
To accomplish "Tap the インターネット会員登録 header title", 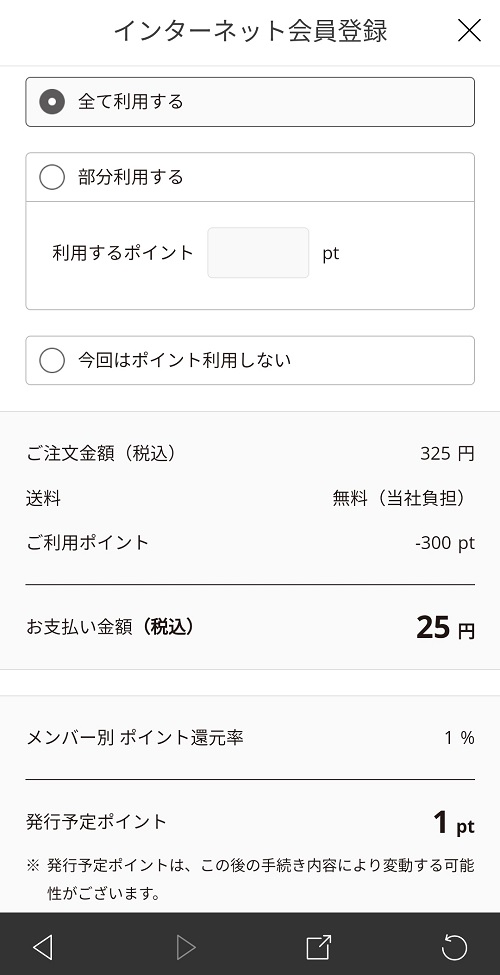I will pyautogui.click(x=251, y=30).
